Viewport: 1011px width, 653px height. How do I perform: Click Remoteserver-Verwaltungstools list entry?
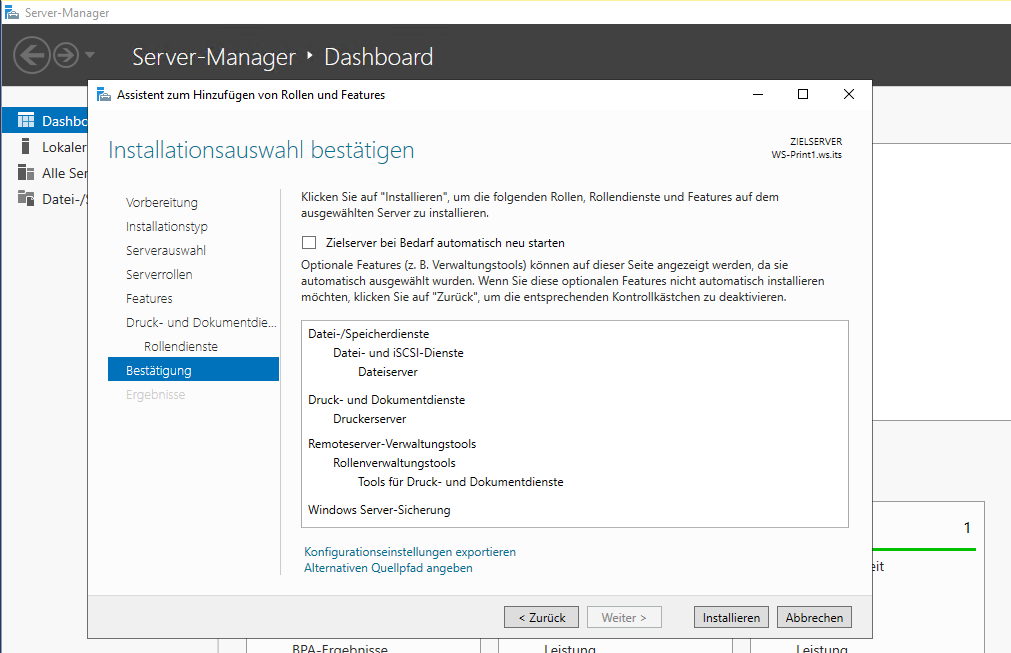(x=392, y=443)
